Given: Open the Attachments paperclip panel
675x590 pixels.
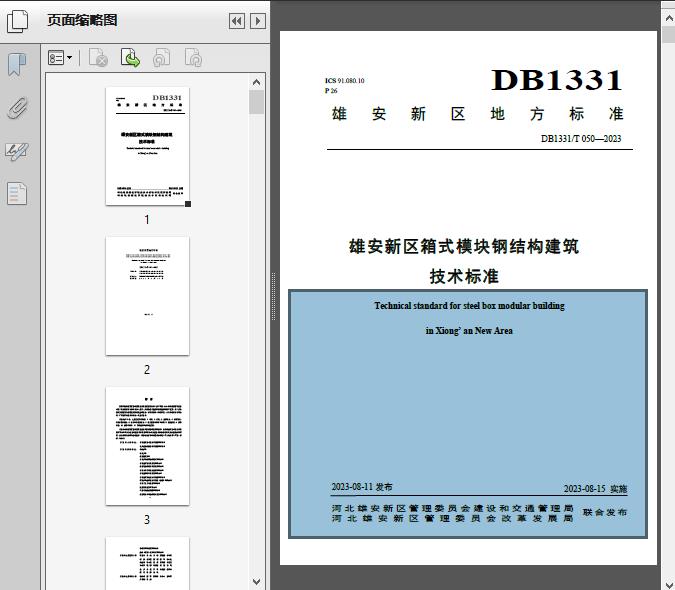Looking at the screenshot, I should click(17, 108).
